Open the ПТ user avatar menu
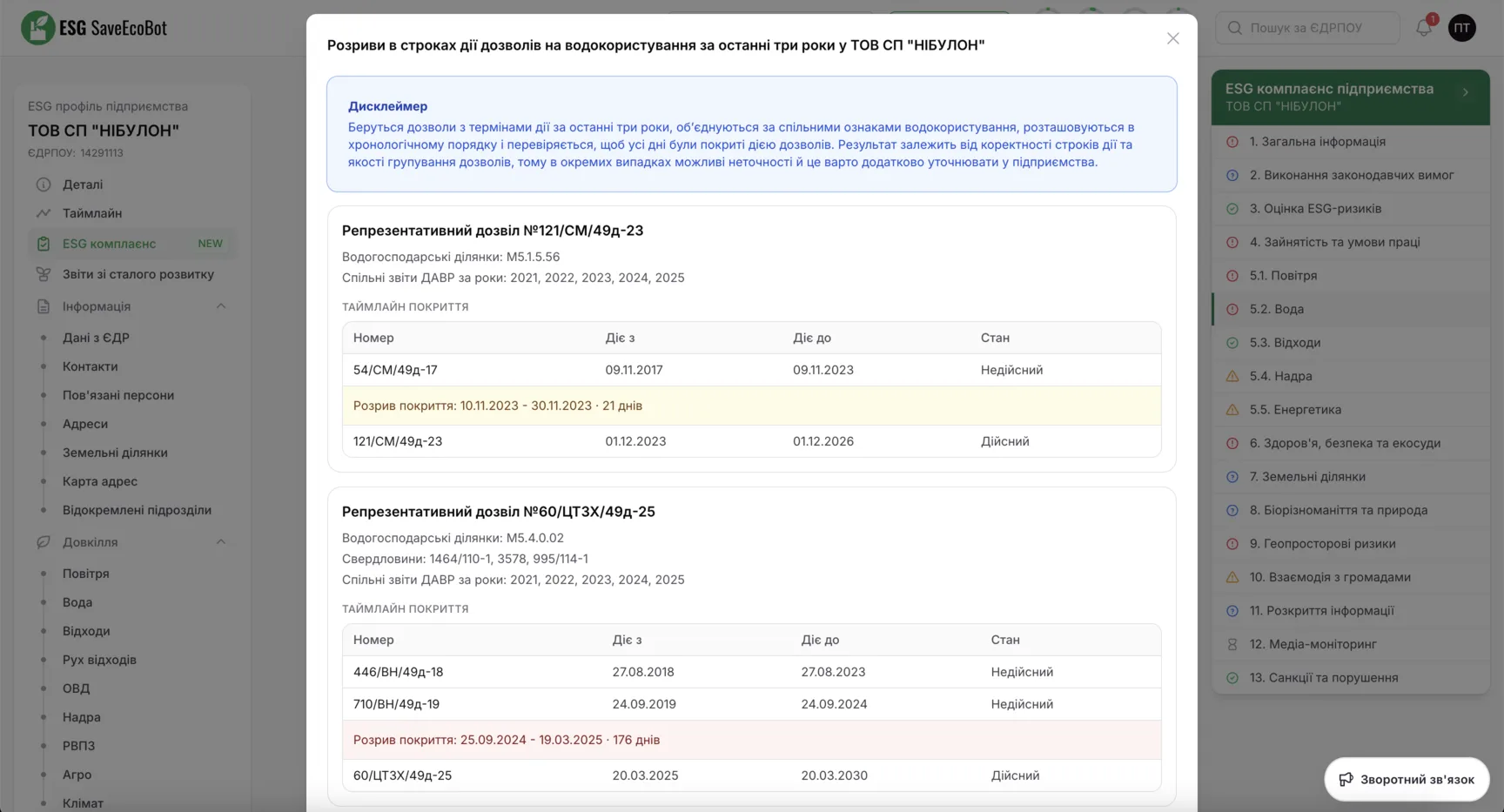Image resolution: width=1504 pixels, height=812 pixels. pyautogui.click(x=1462, y=28)
